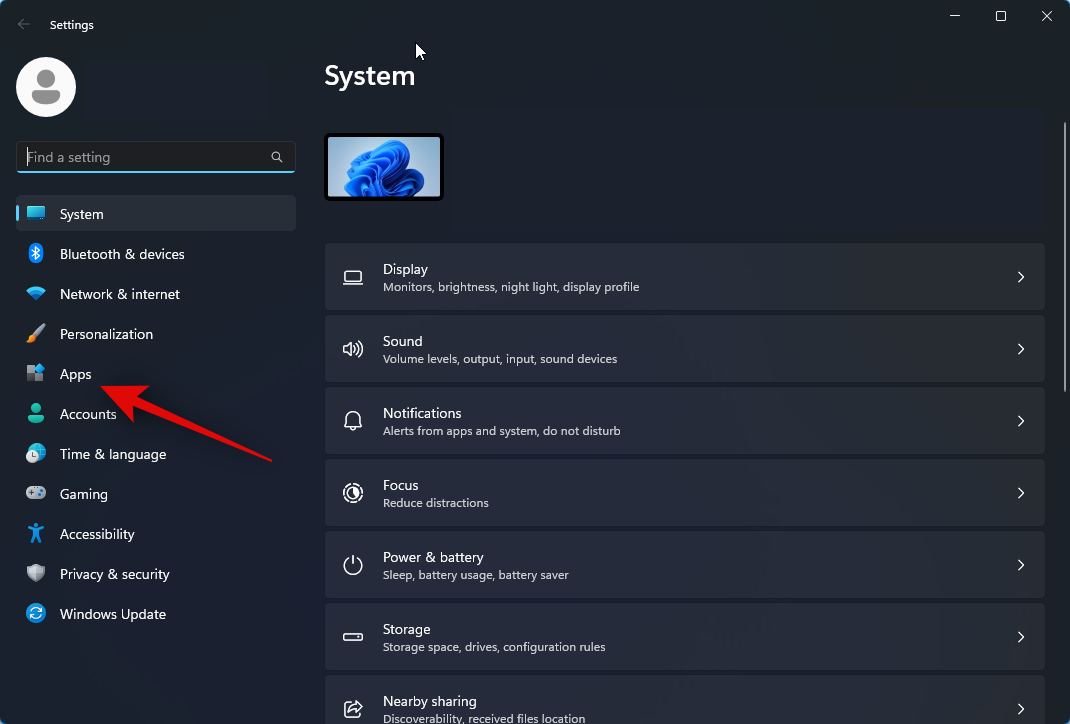Minimize the Settings window
1070x724 pixels.
(955, 16)
